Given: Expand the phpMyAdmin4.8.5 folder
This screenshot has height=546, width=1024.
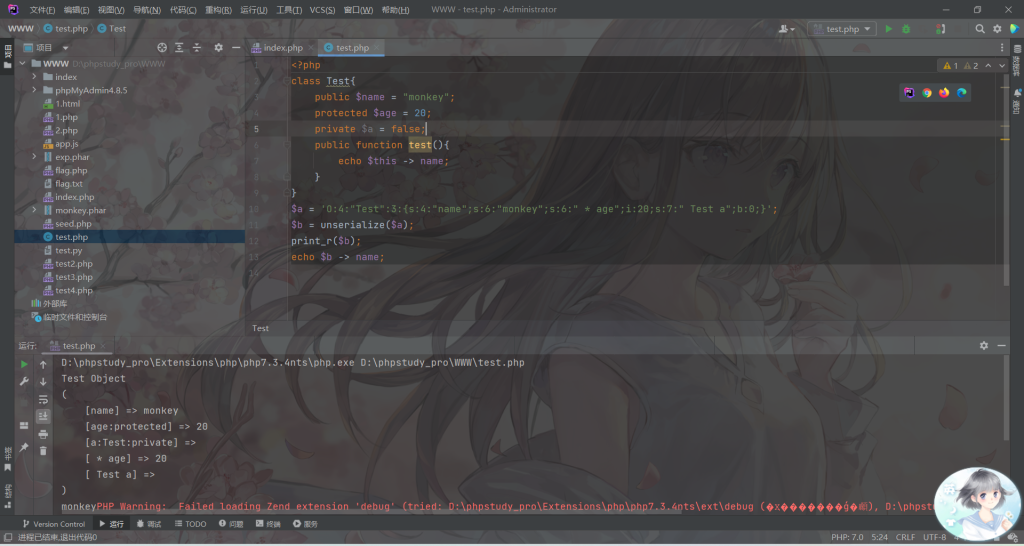Looking at the screenshot, I should click(x=35, y=90).
